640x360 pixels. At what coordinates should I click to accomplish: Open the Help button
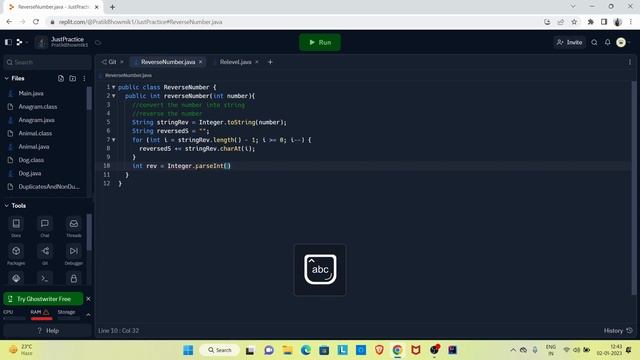click(x=47, y=331)
